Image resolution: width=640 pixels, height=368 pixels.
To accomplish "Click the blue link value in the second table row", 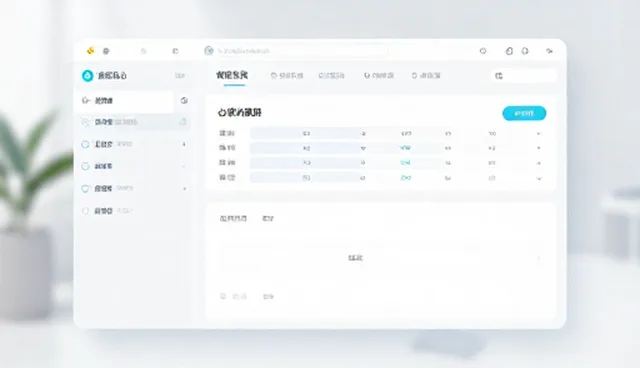I will point(406,148).
